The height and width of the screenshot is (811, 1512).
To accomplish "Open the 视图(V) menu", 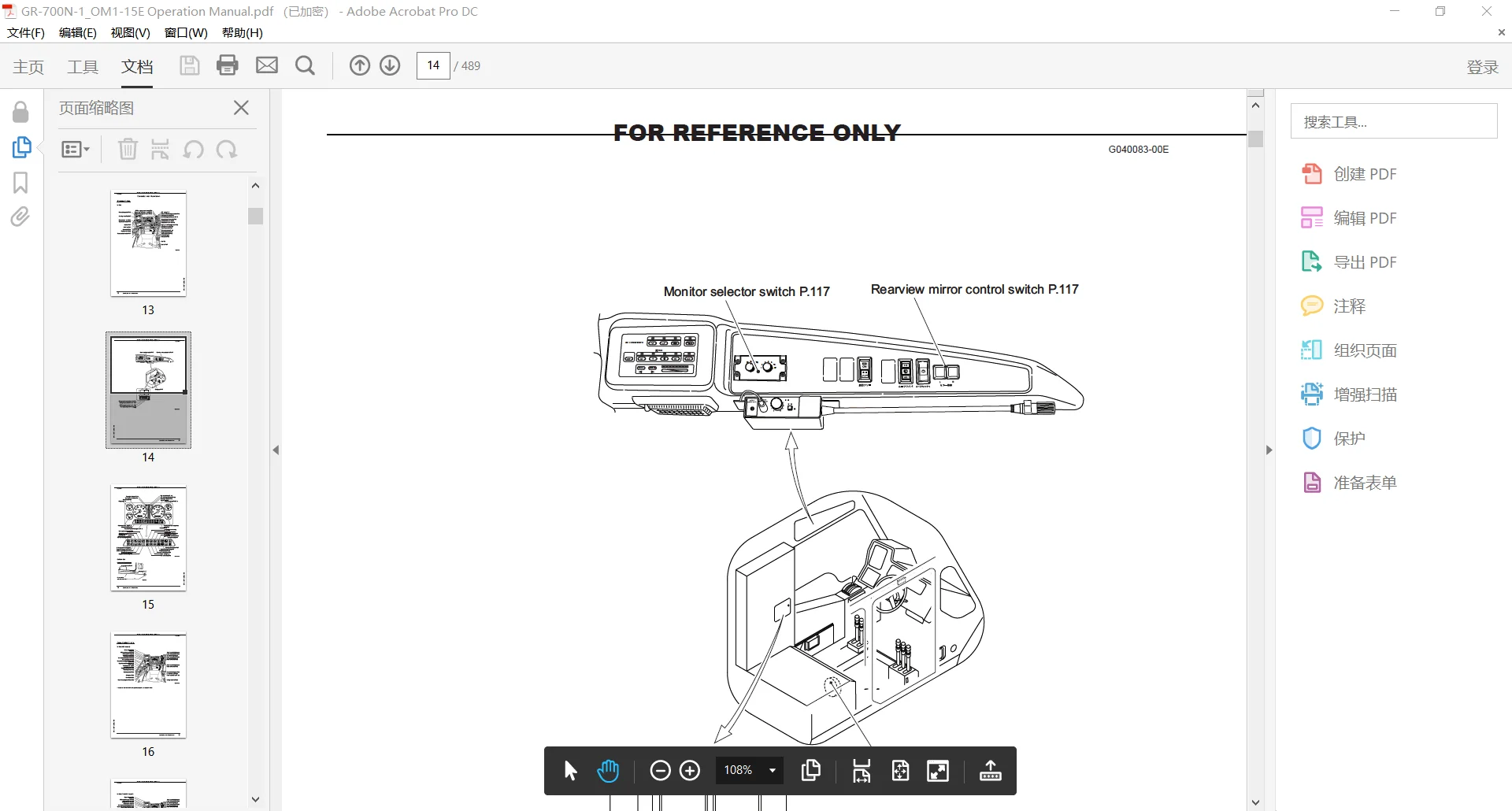I will [x=130, y=33].
